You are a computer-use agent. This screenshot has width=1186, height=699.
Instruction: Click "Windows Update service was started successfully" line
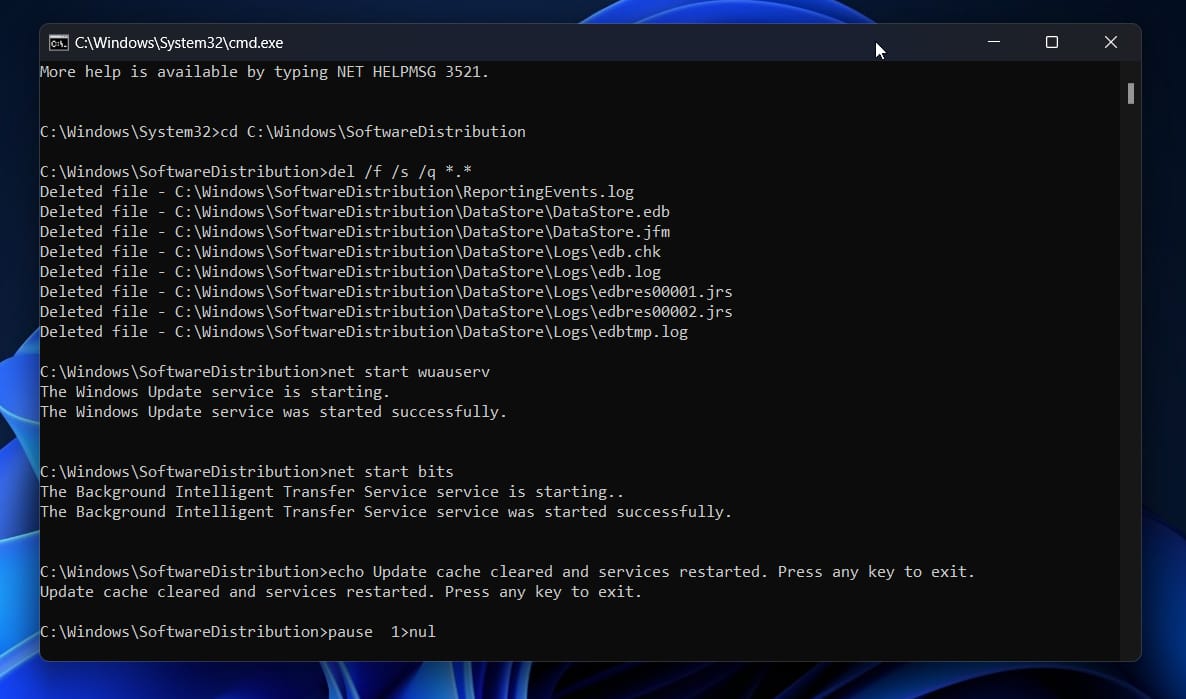click(273, 412)
